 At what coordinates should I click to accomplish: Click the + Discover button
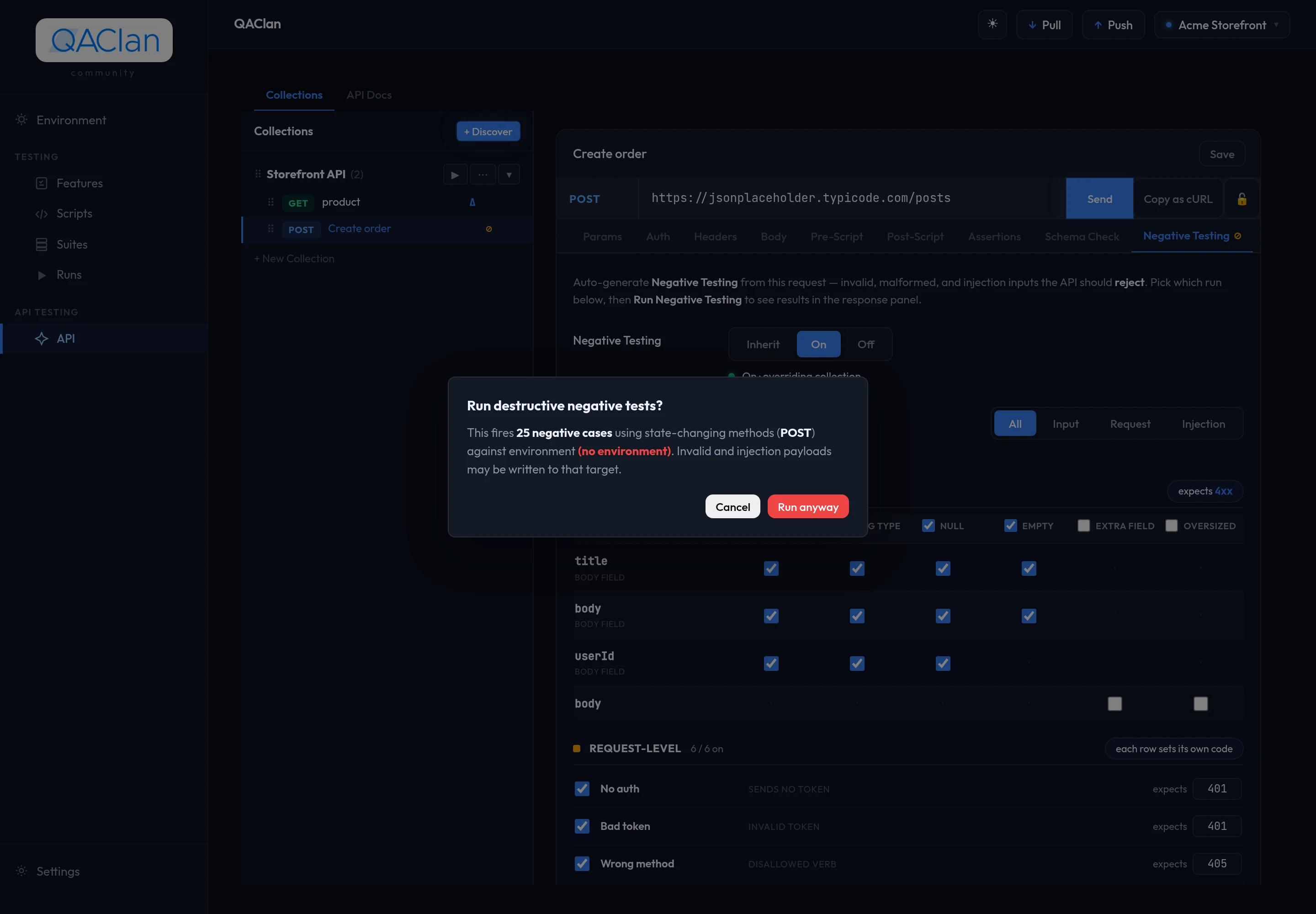pyautogui.click(x=488, y=132)
